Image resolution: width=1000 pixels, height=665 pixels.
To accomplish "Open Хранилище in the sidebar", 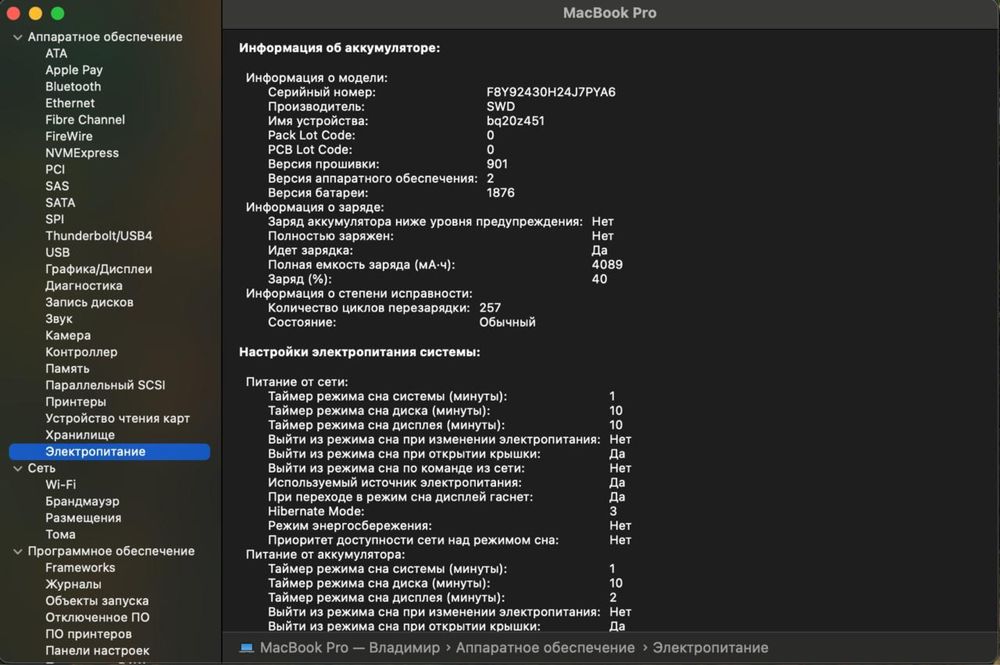I will (x=80, y=435).
